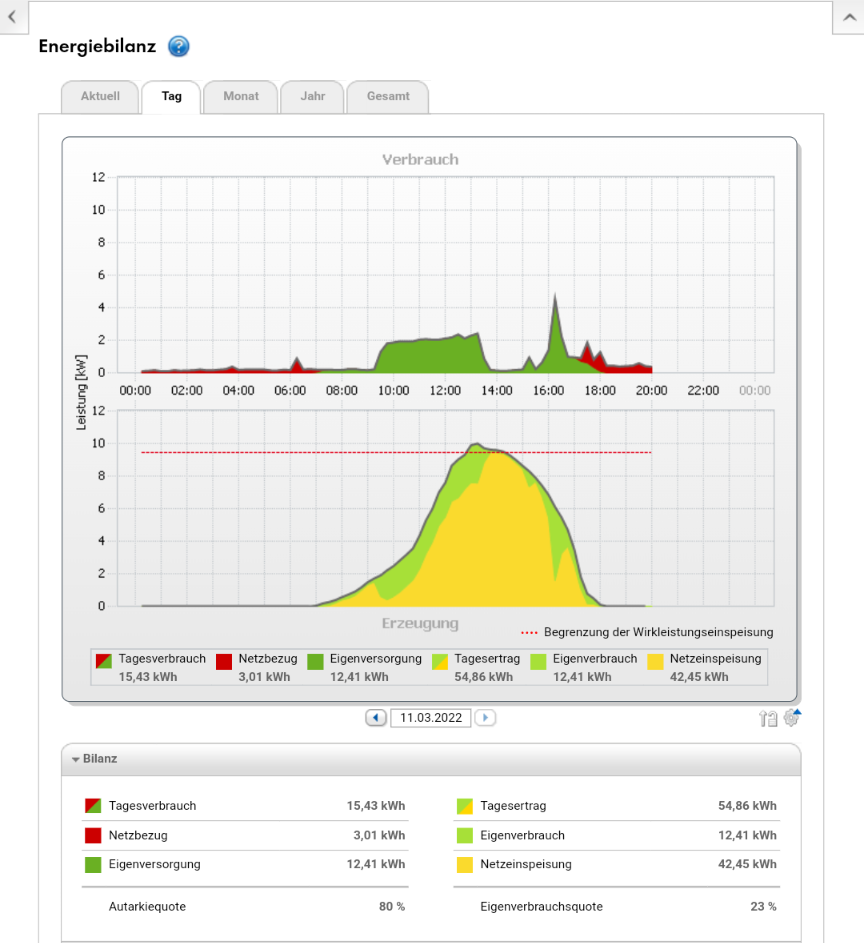Click the production peak in Erzeugung chart
864x943 pixels.
pos(477,444)
